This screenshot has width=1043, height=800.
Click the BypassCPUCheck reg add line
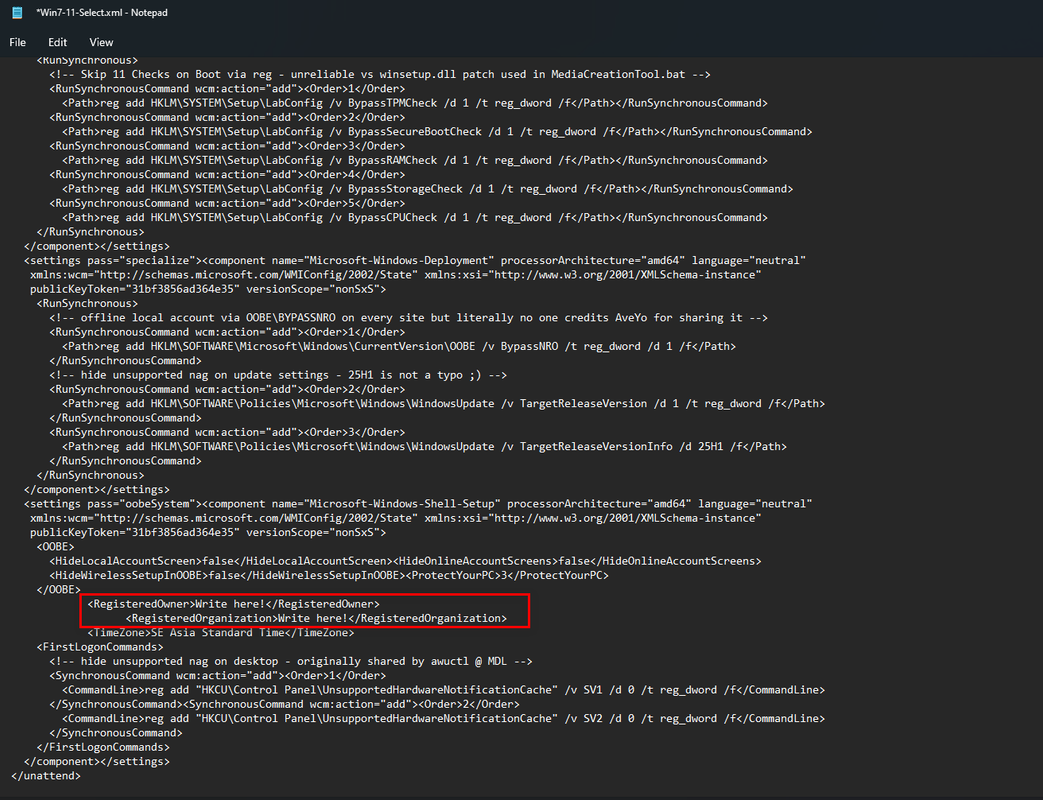coord(415,217)
